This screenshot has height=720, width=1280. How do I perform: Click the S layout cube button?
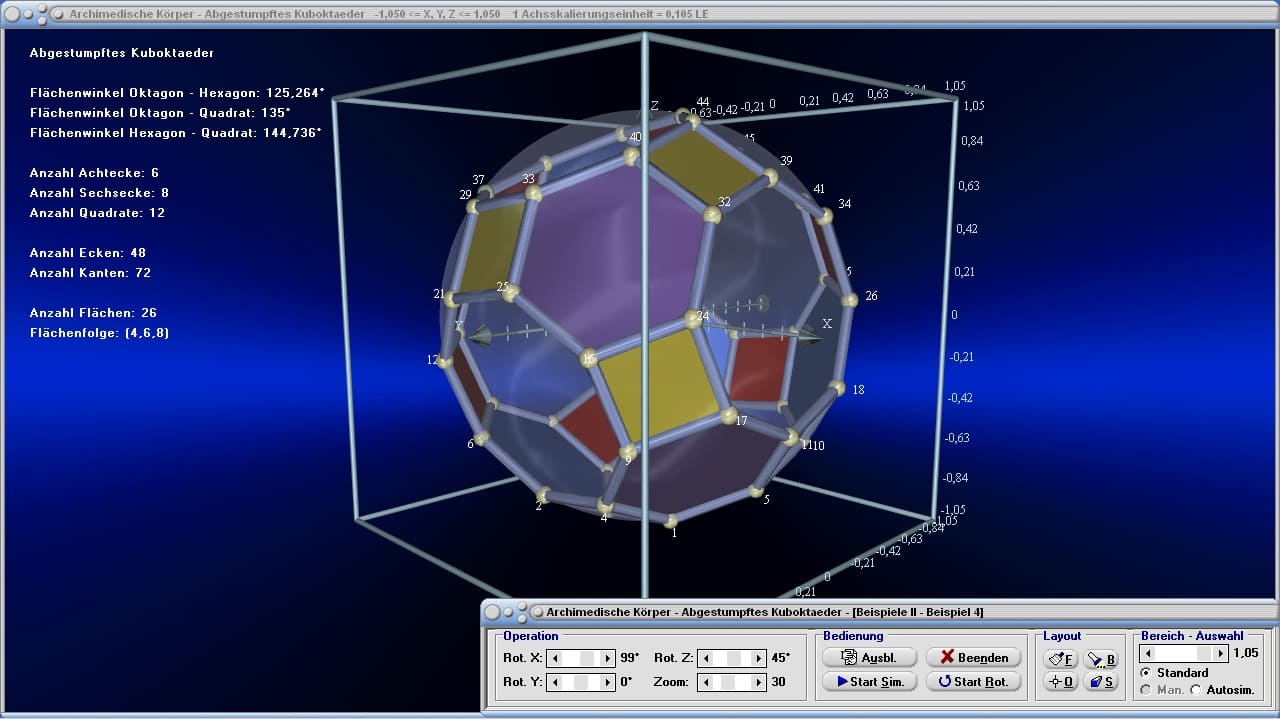1101,681
